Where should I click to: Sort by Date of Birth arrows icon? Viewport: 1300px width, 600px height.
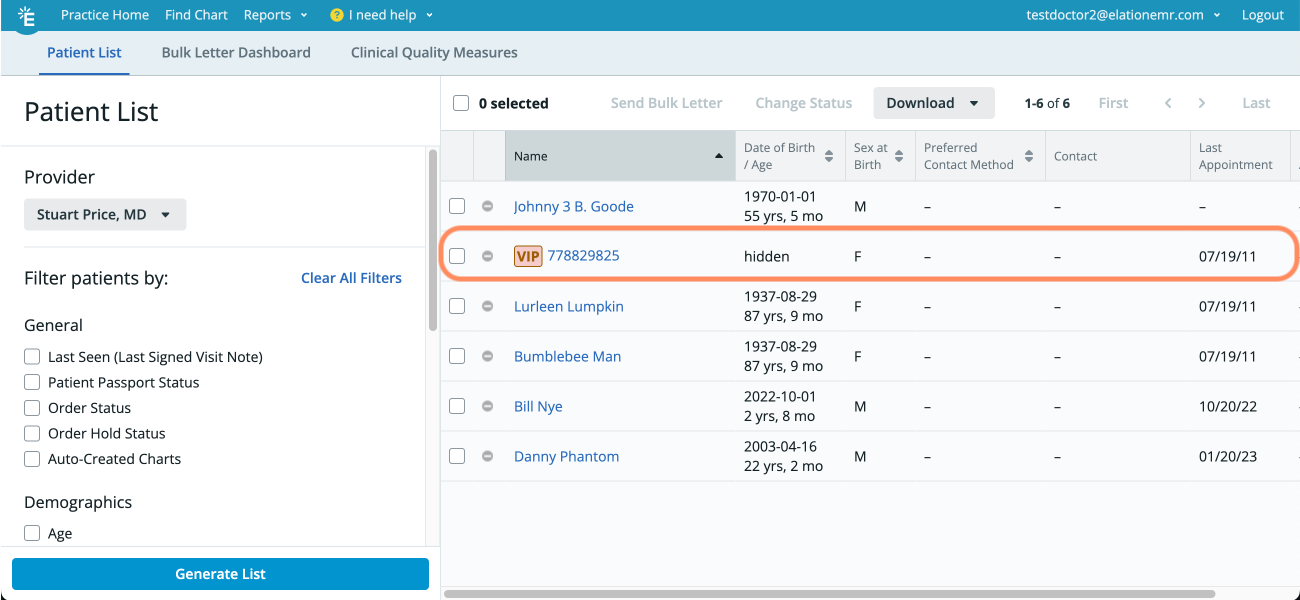point(828,156)
